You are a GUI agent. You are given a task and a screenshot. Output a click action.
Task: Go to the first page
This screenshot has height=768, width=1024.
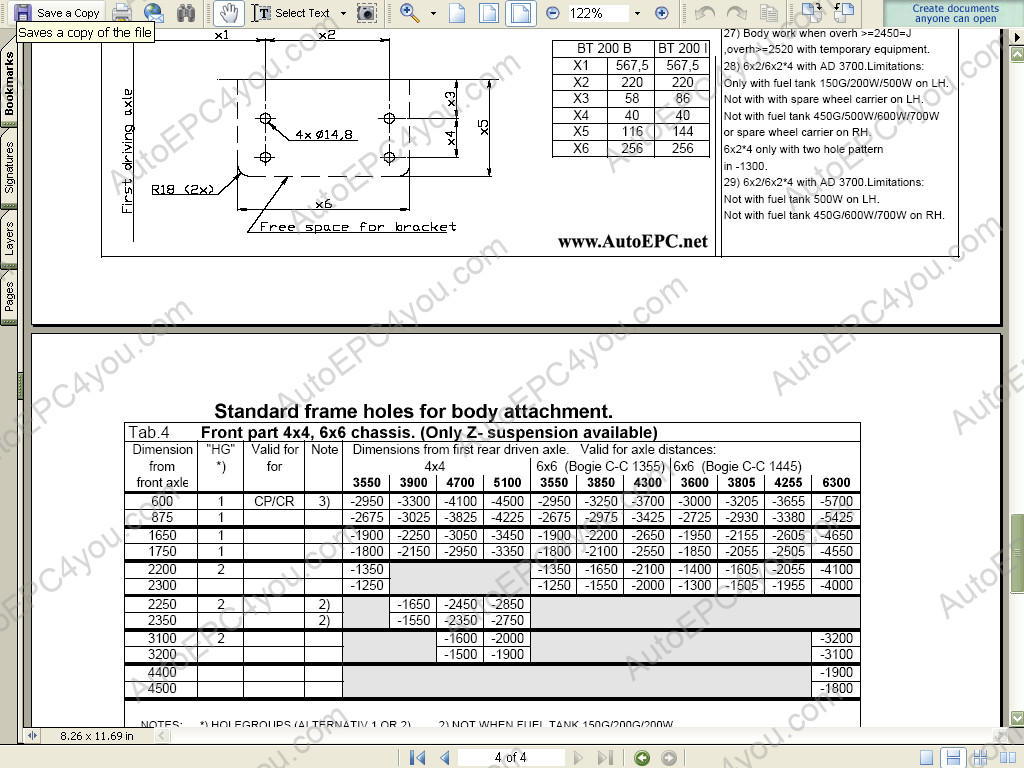pyautogui.click(x=418, y=758)
